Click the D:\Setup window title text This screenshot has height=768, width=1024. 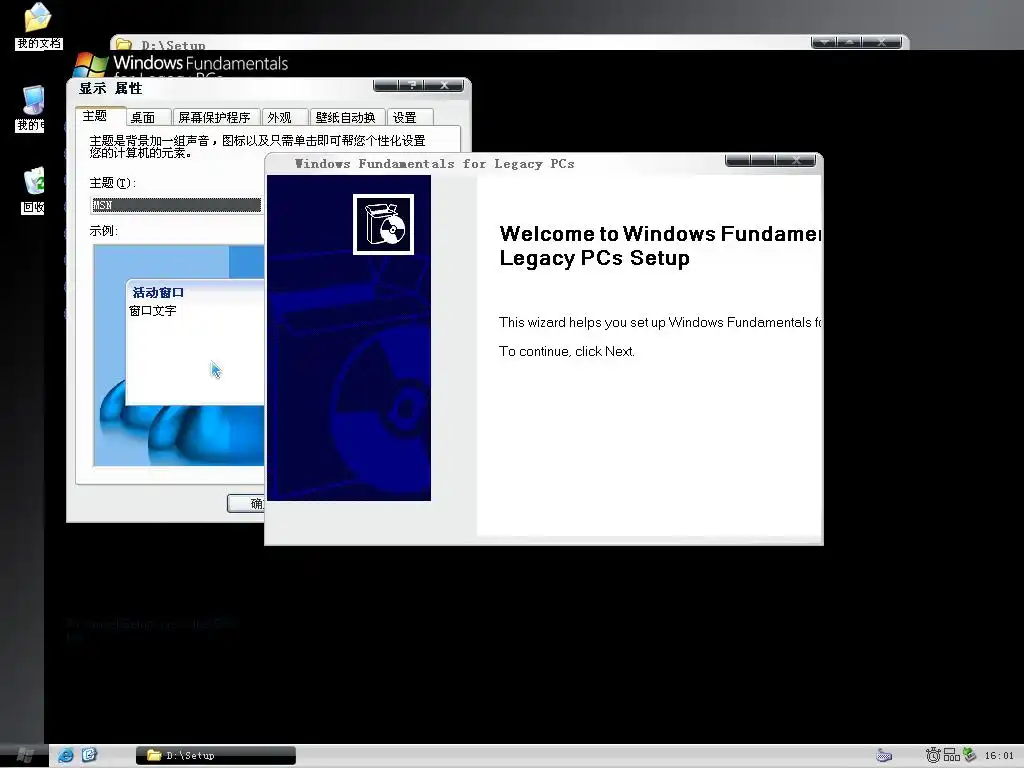(174, 45)
